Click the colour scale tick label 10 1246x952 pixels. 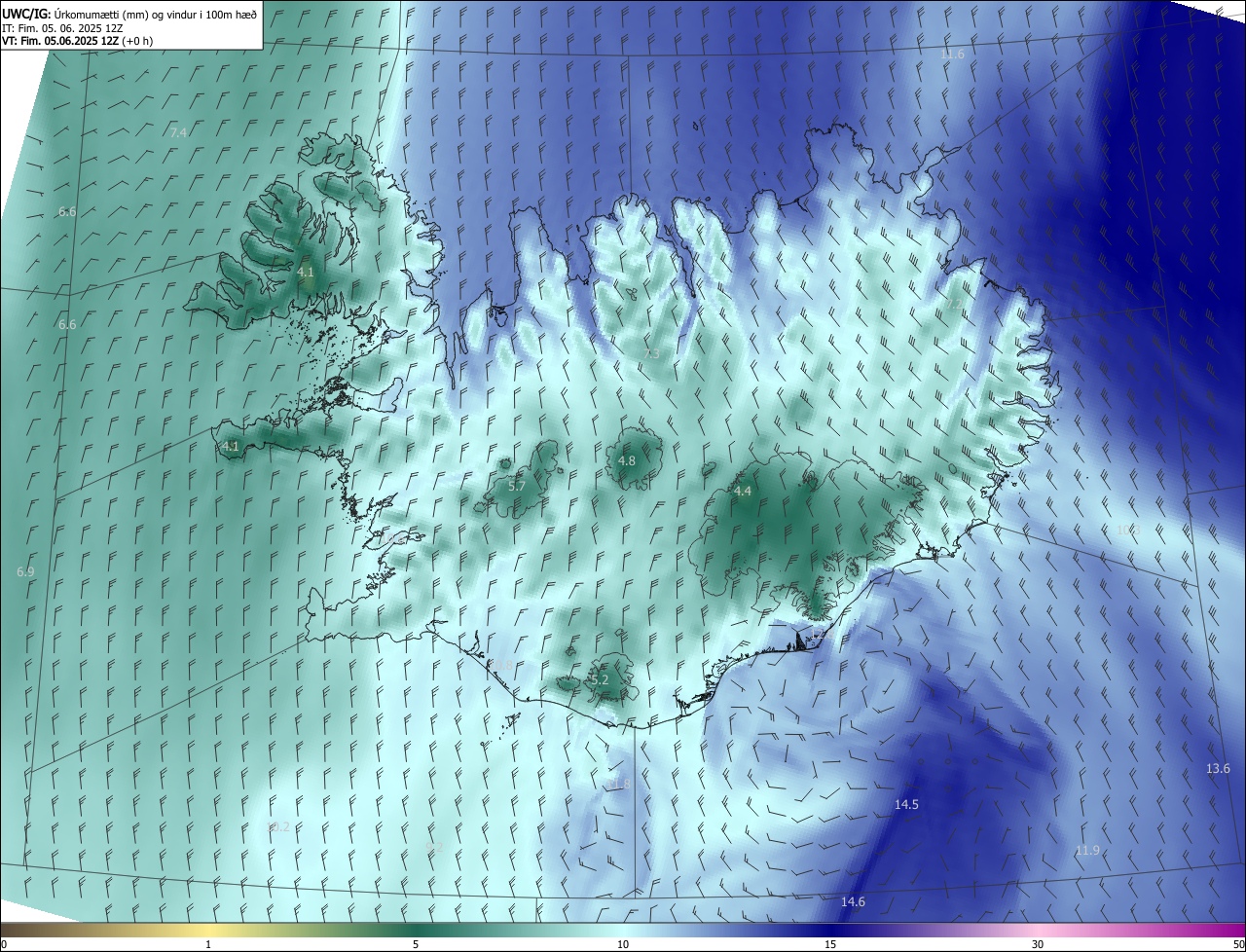tap(623, 944)
